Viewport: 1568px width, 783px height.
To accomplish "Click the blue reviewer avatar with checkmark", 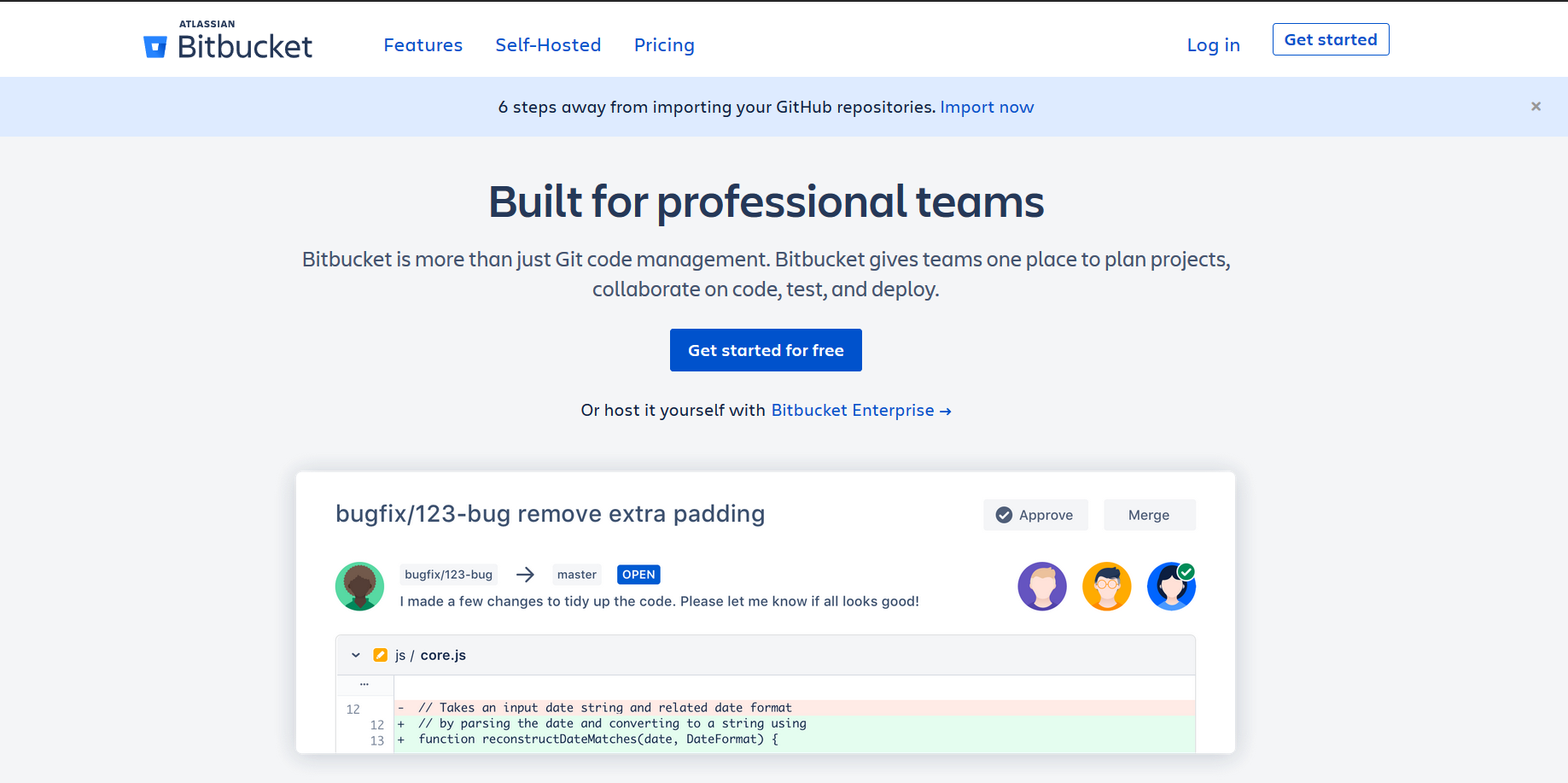I will click(1171, 587).
